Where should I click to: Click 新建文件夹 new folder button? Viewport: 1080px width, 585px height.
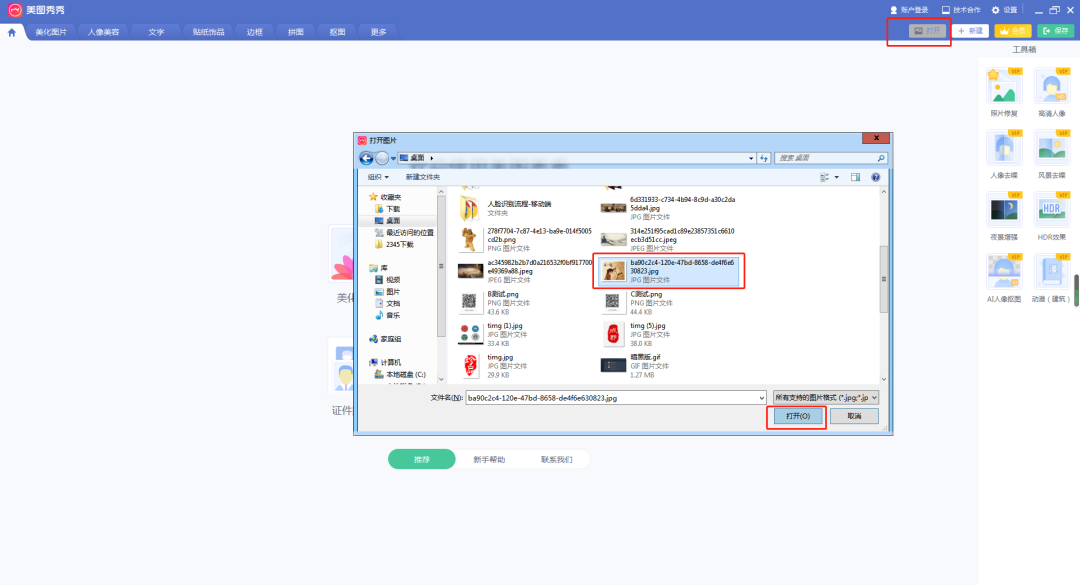tap(422, 177)
